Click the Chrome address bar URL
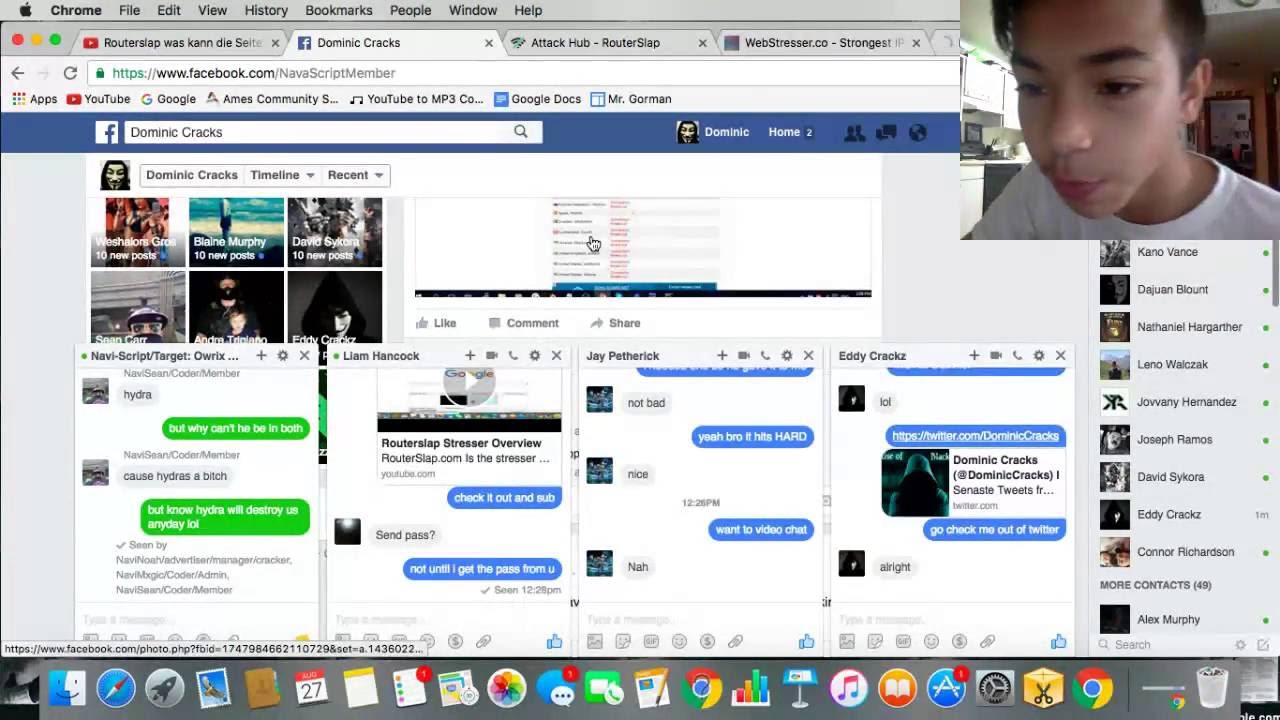1280x720 pixels. 253,73
